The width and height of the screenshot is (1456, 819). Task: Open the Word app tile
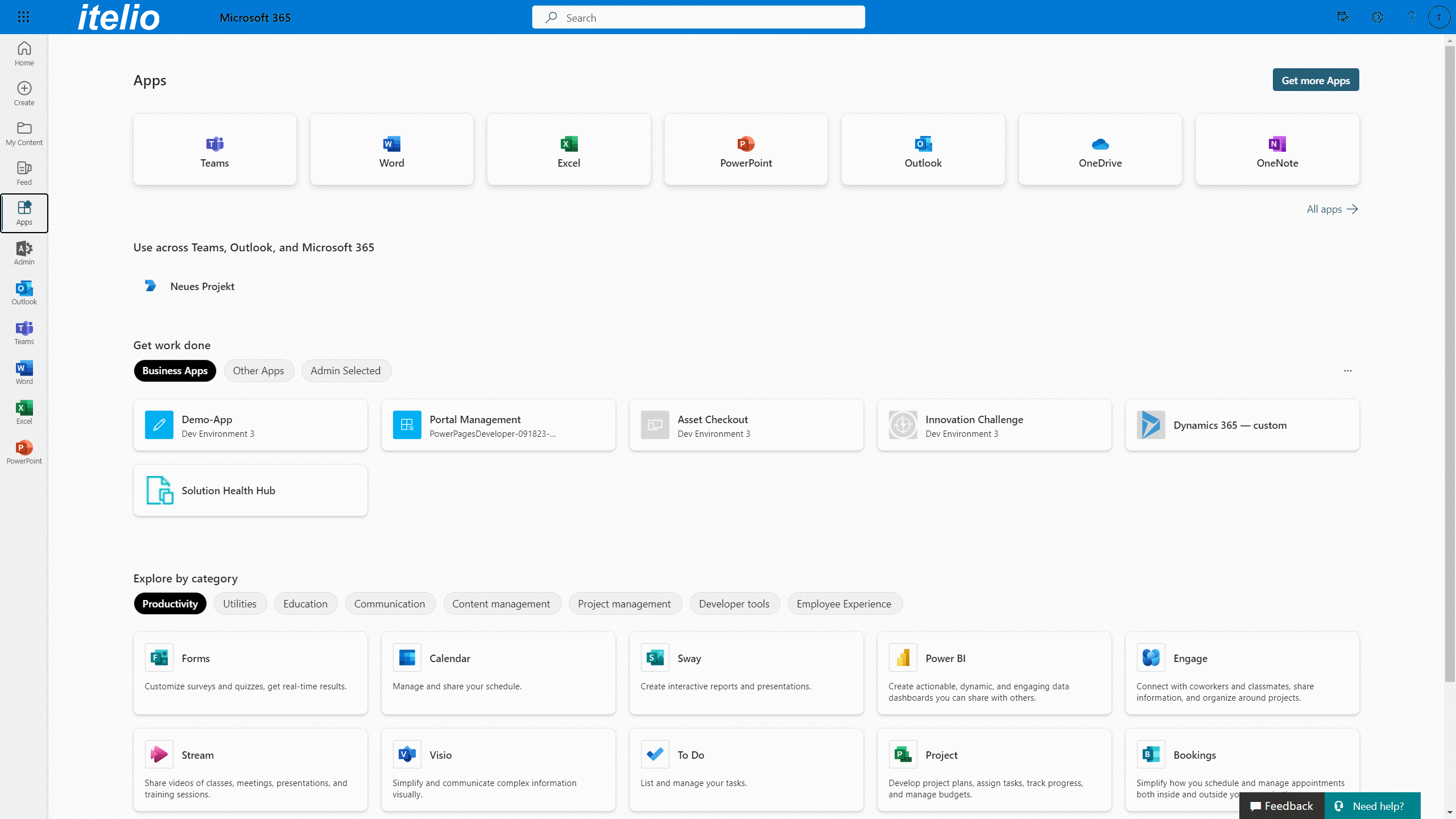click(392, 149)
